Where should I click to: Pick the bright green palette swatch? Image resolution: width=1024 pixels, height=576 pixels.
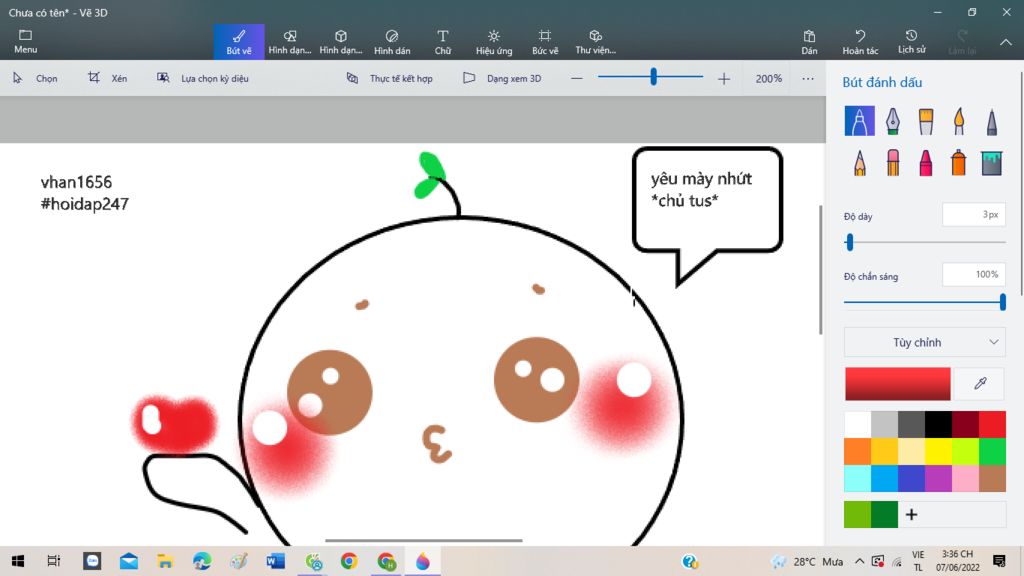pos(992,451)
